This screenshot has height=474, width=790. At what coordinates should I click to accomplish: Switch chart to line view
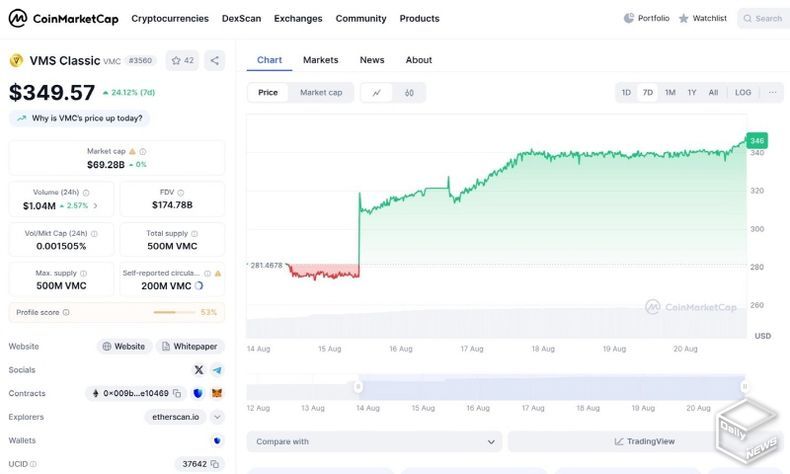[x=376, y=93]
